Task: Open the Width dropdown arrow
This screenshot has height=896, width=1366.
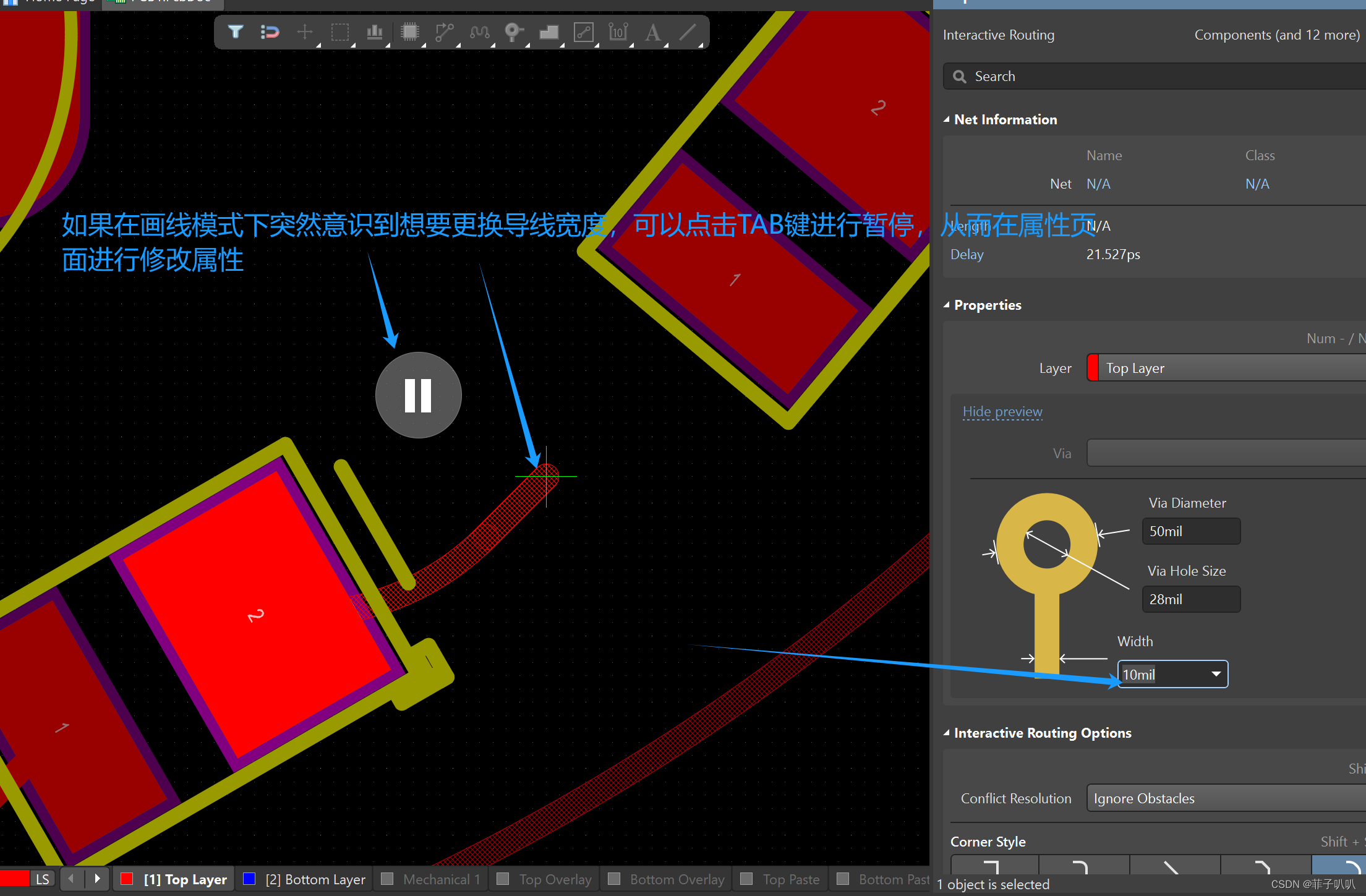Action: (x=1216, y=674)
